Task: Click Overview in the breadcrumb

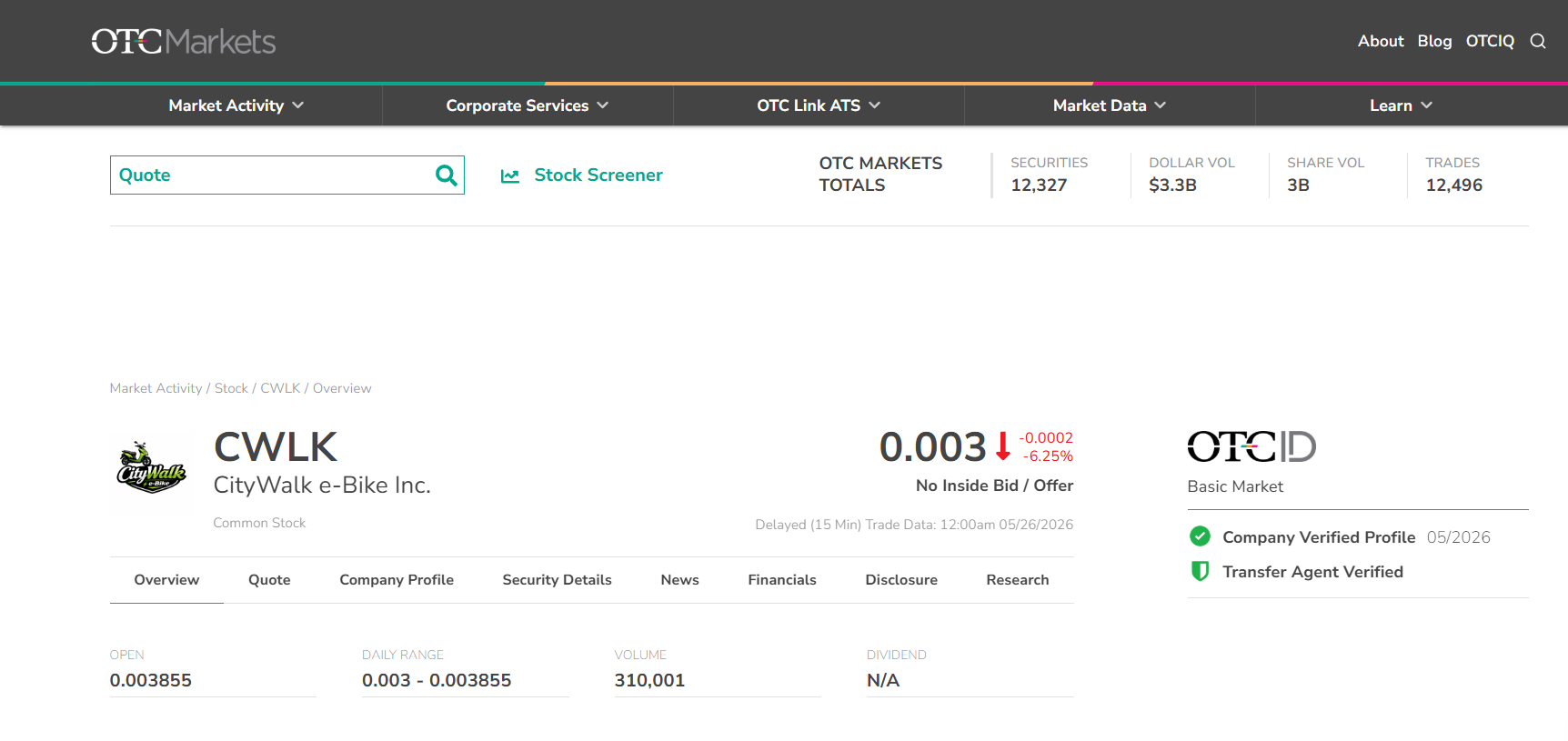Action: tap(342, 388)
